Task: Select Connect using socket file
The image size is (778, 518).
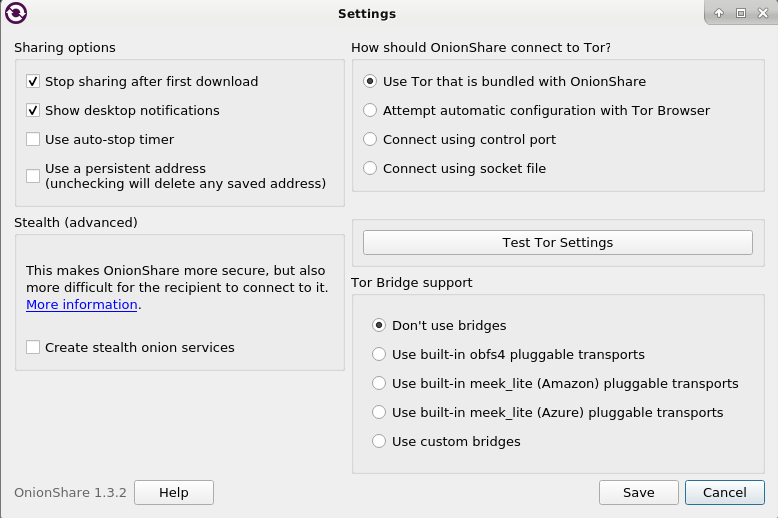Action: (x=371, y=169)
